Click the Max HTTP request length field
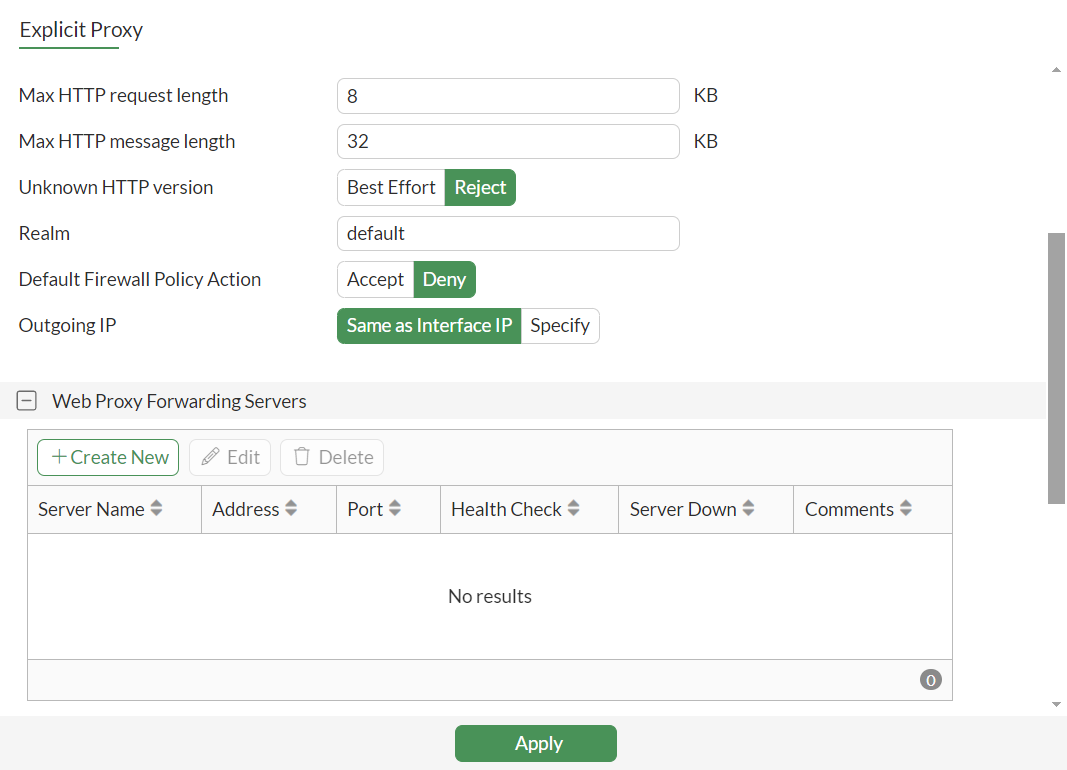This screenshot has width=1067, height=770. pyautogui.click(x=508, y=96)
